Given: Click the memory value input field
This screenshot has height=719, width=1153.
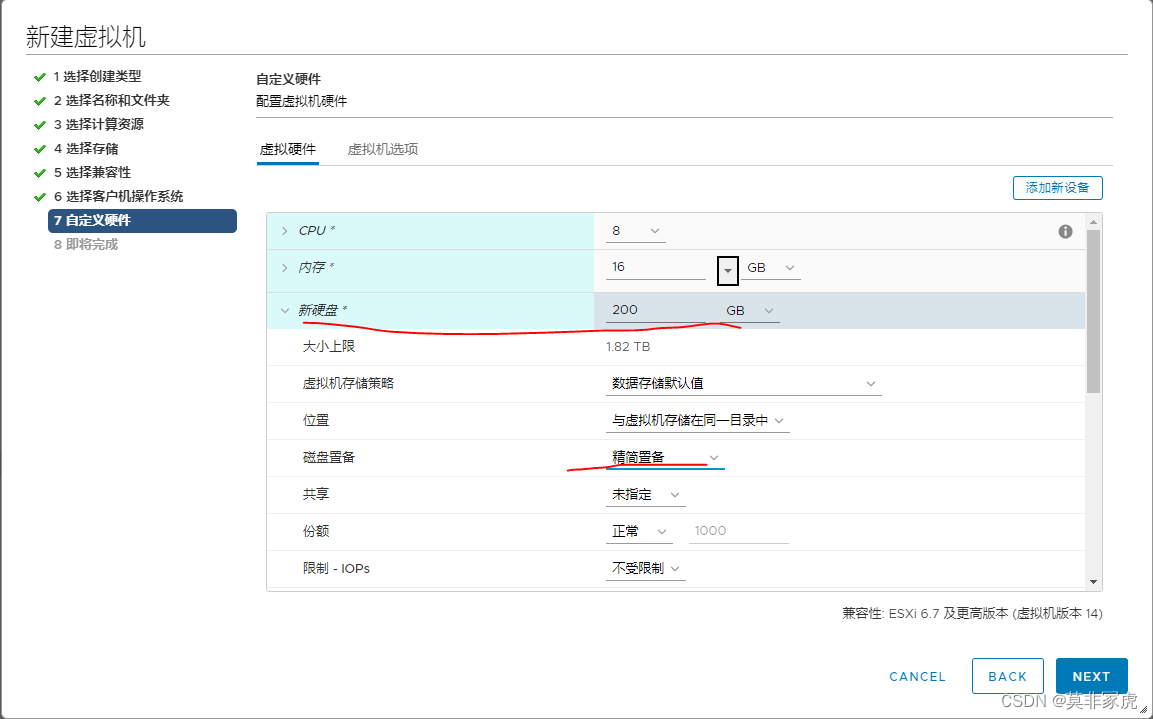Looking at the screenshot, I should click(655, 268).
